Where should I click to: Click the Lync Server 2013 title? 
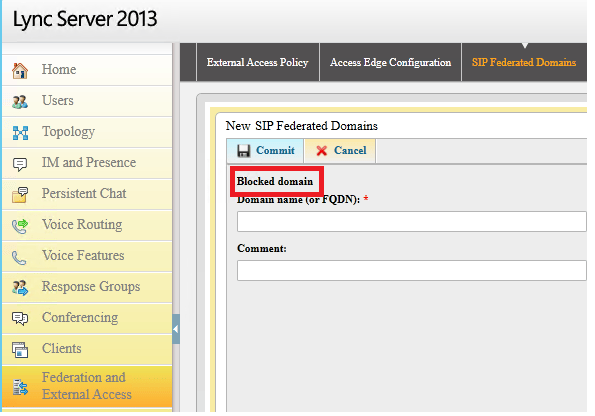pyautogui.click(x=85, y=19)
